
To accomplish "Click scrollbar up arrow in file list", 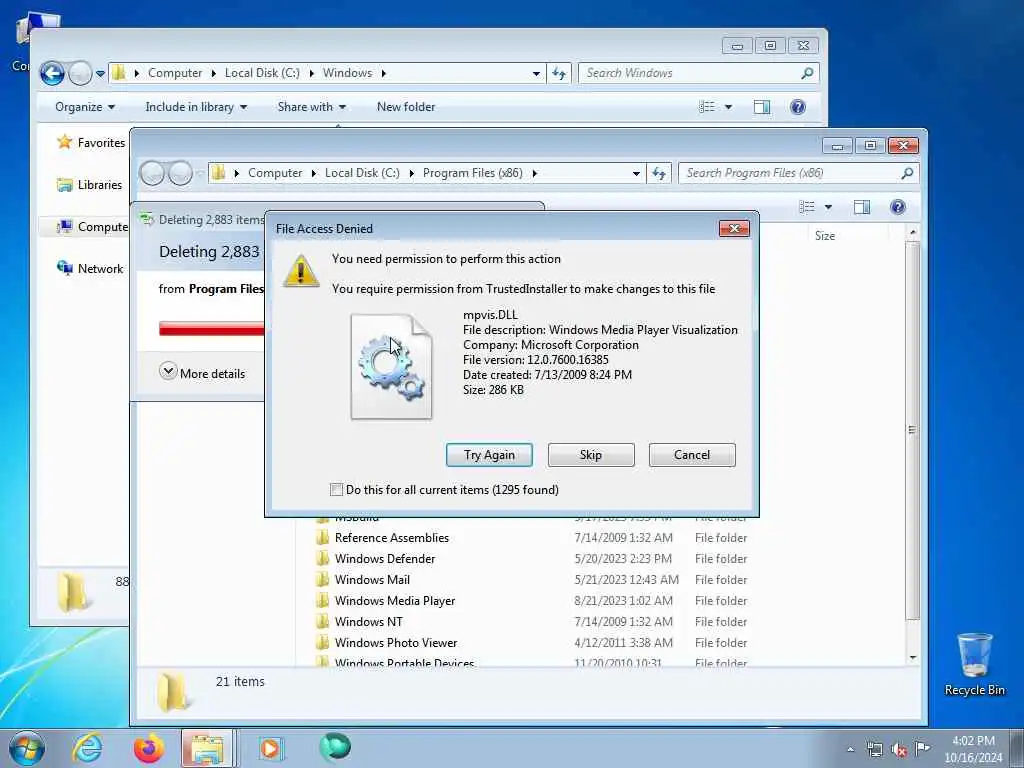I will pyautogui.click(x=913, y=232).
